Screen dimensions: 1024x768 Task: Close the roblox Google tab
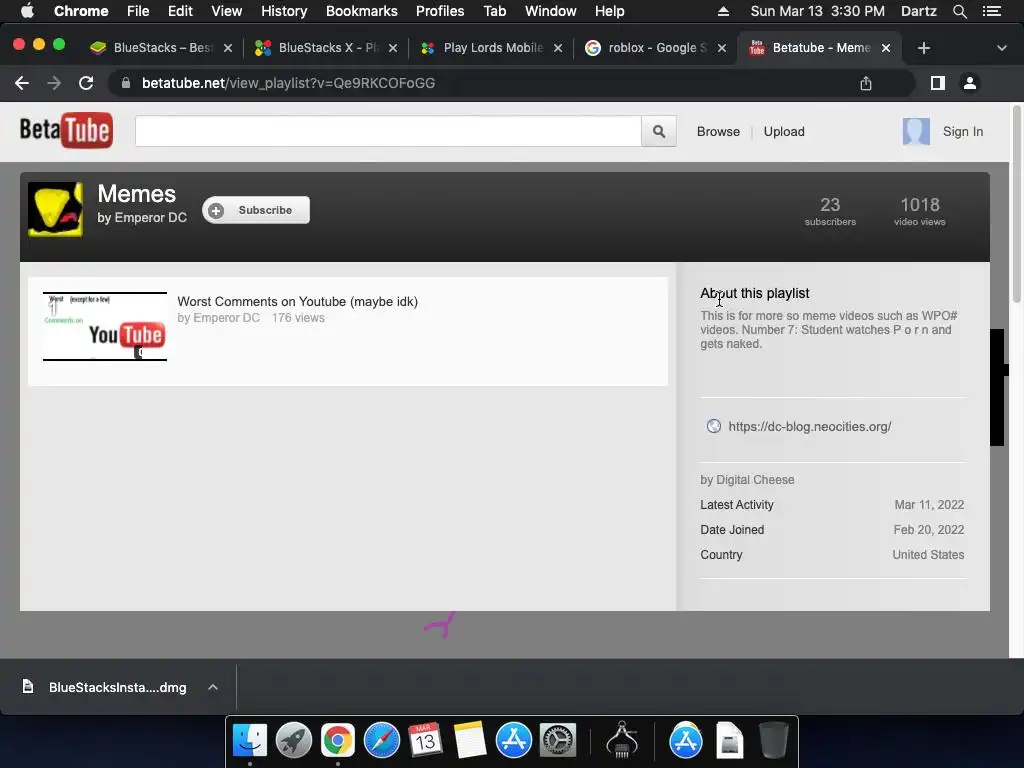(721, 48)
